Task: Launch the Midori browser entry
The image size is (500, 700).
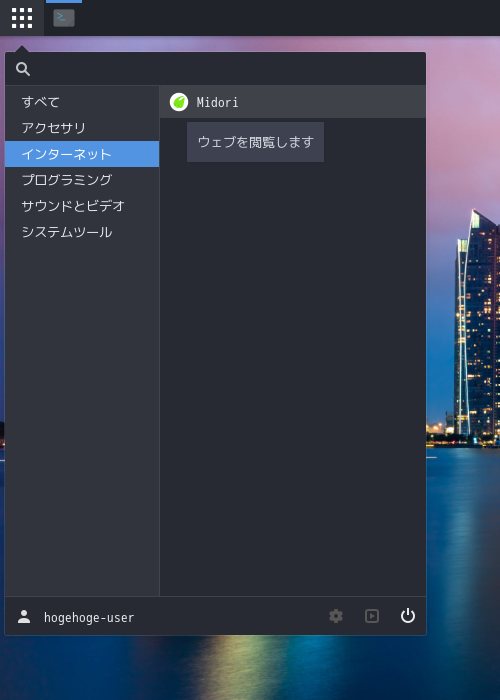Action: (x=293, y=102)
